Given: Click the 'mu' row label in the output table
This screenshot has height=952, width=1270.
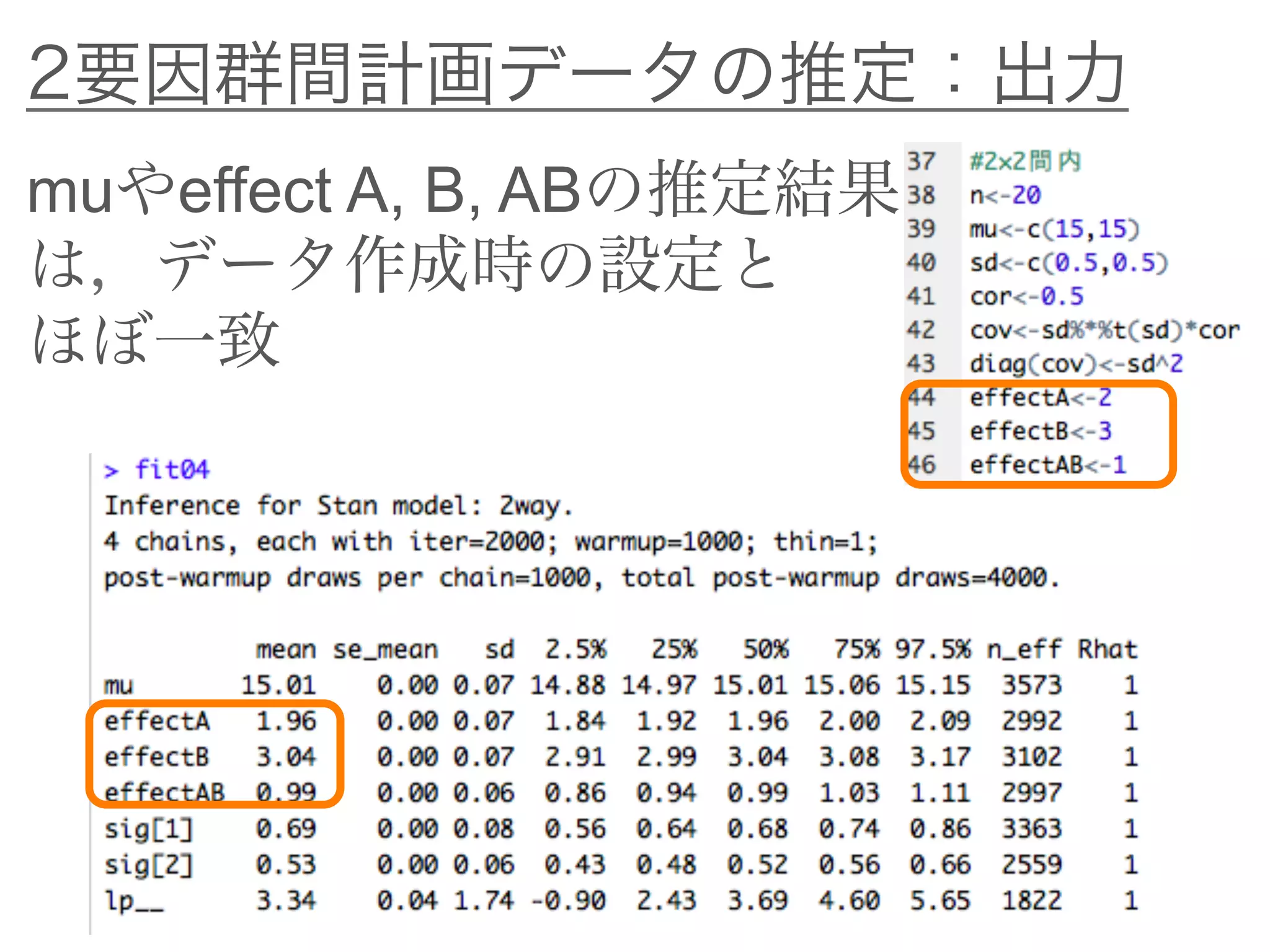Looking at the screenshot, I should [118, 685].
